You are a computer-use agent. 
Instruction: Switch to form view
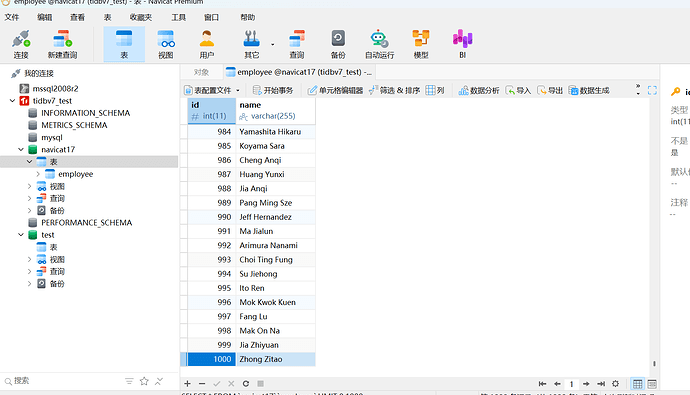click(652, 384)
